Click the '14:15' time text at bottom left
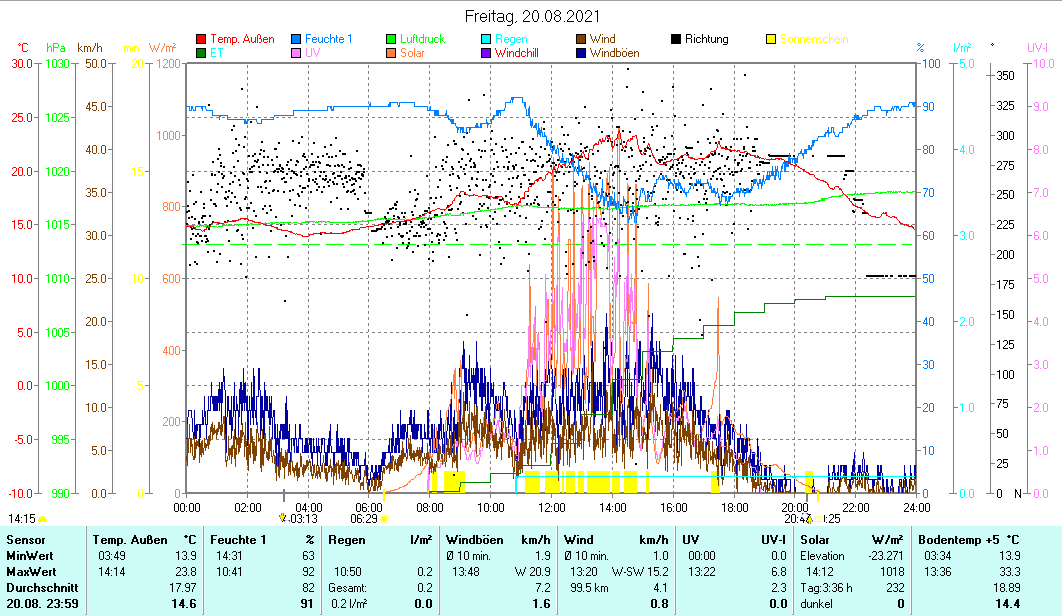The width and height of the screenshot is (1062, 616). click(22, 519)
